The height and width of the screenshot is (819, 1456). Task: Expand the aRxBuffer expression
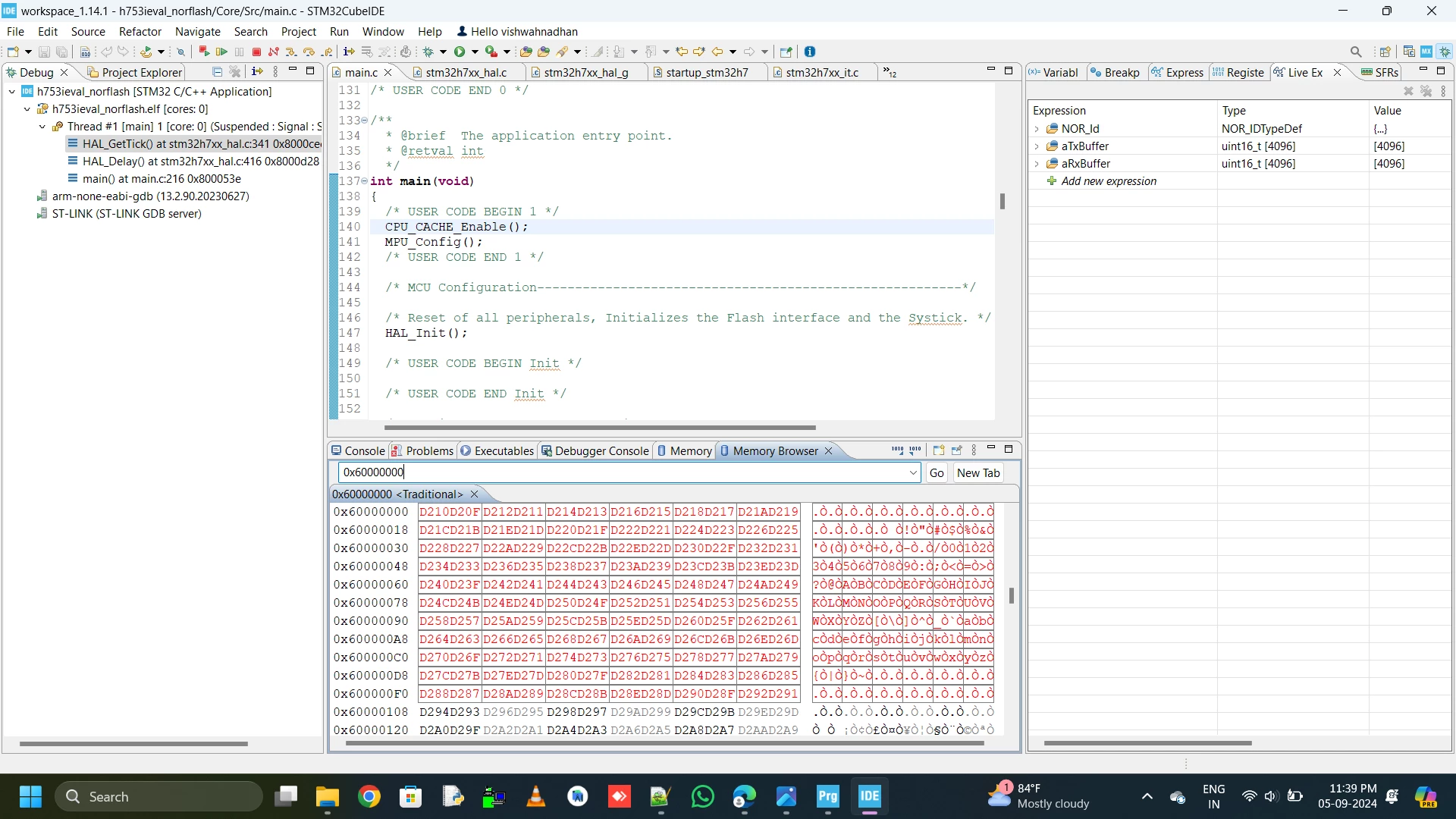1037,164
